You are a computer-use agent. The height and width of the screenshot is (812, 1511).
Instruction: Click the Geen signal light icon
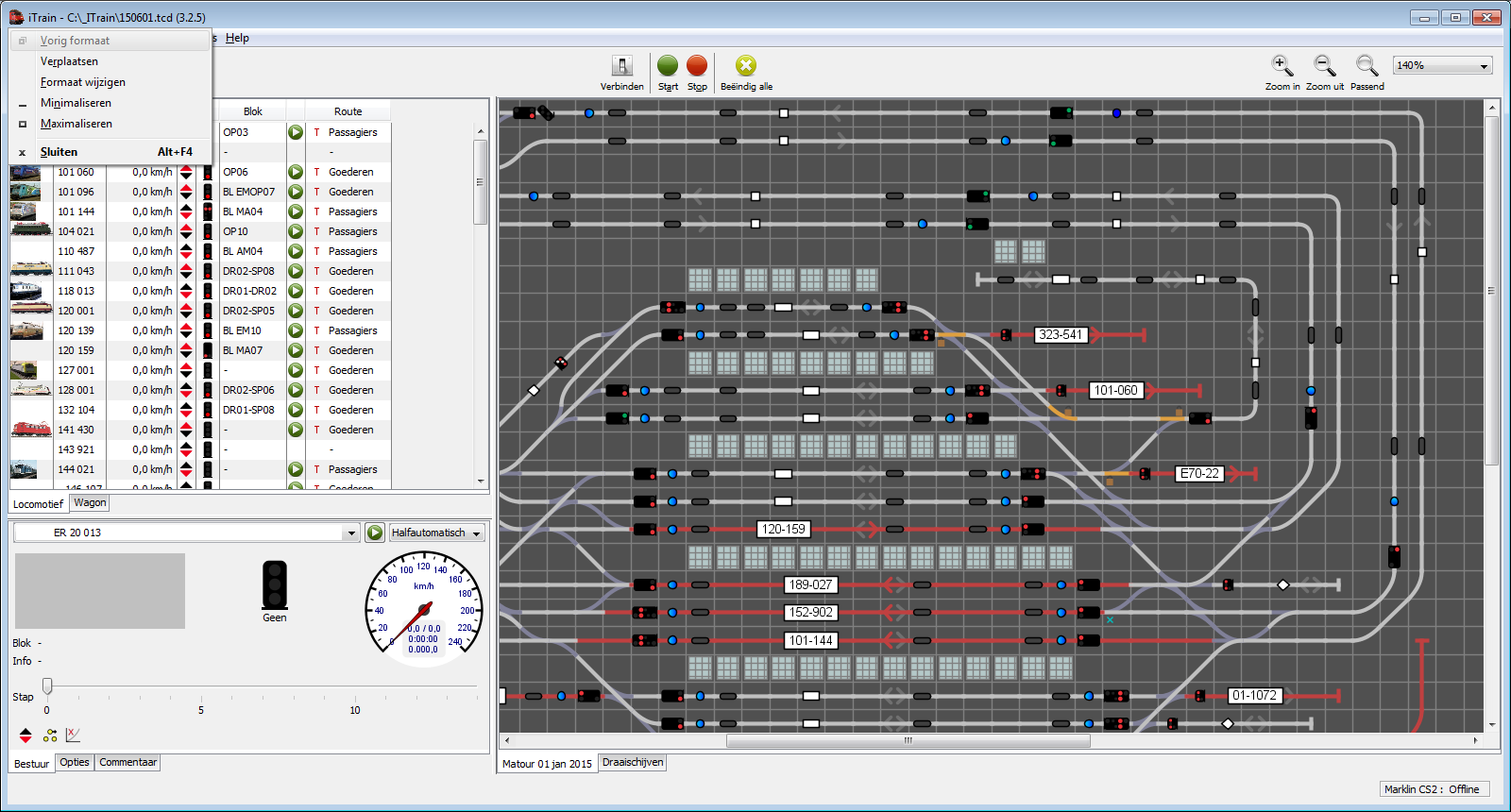tap(275, 584)
